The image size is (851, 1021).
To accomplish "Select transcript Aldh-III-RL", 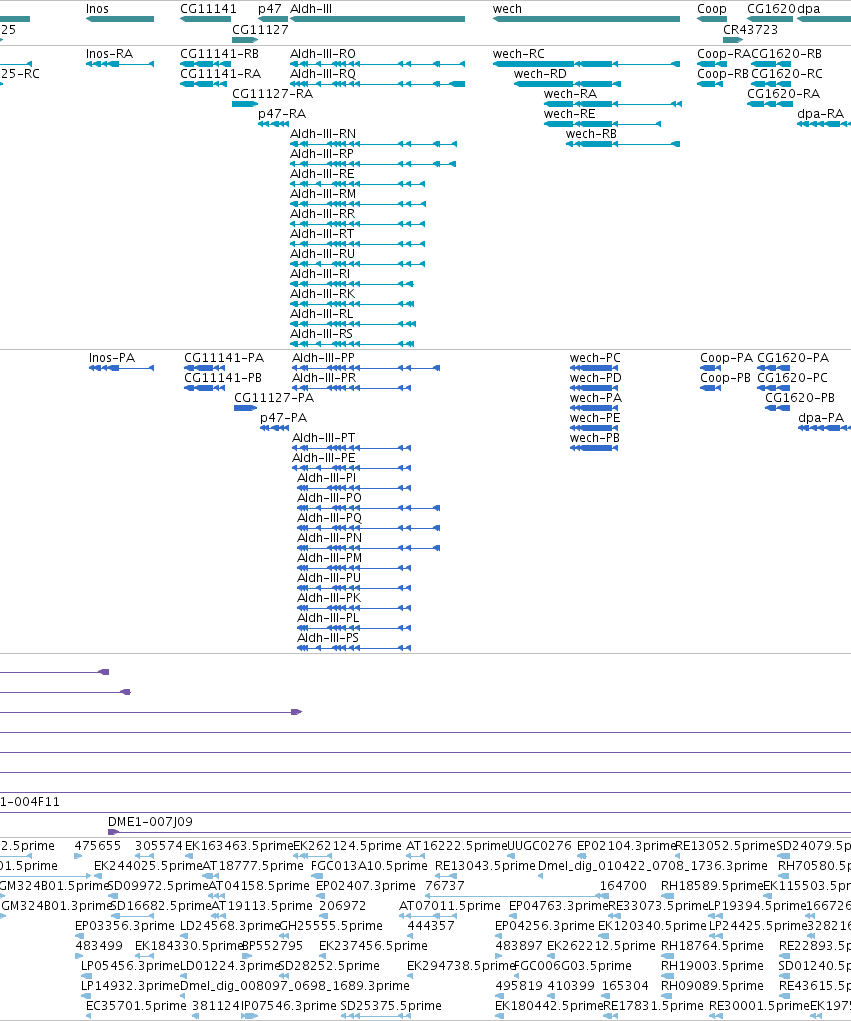I will pos(353,324).
